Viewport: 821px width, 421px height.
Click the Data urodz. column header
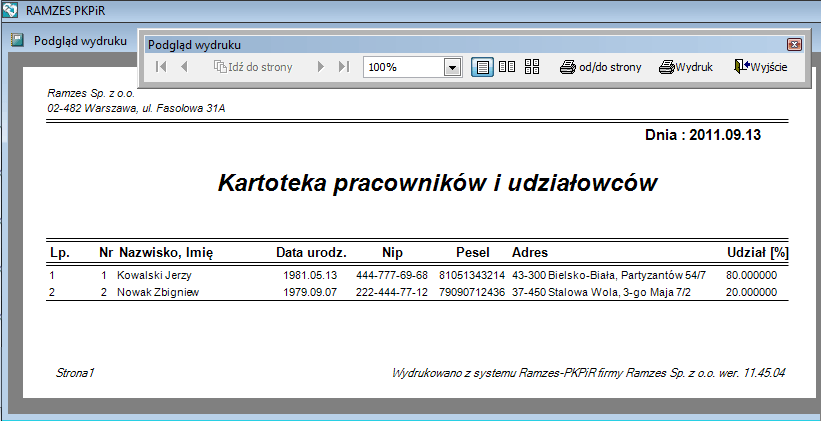pos(312,252)
